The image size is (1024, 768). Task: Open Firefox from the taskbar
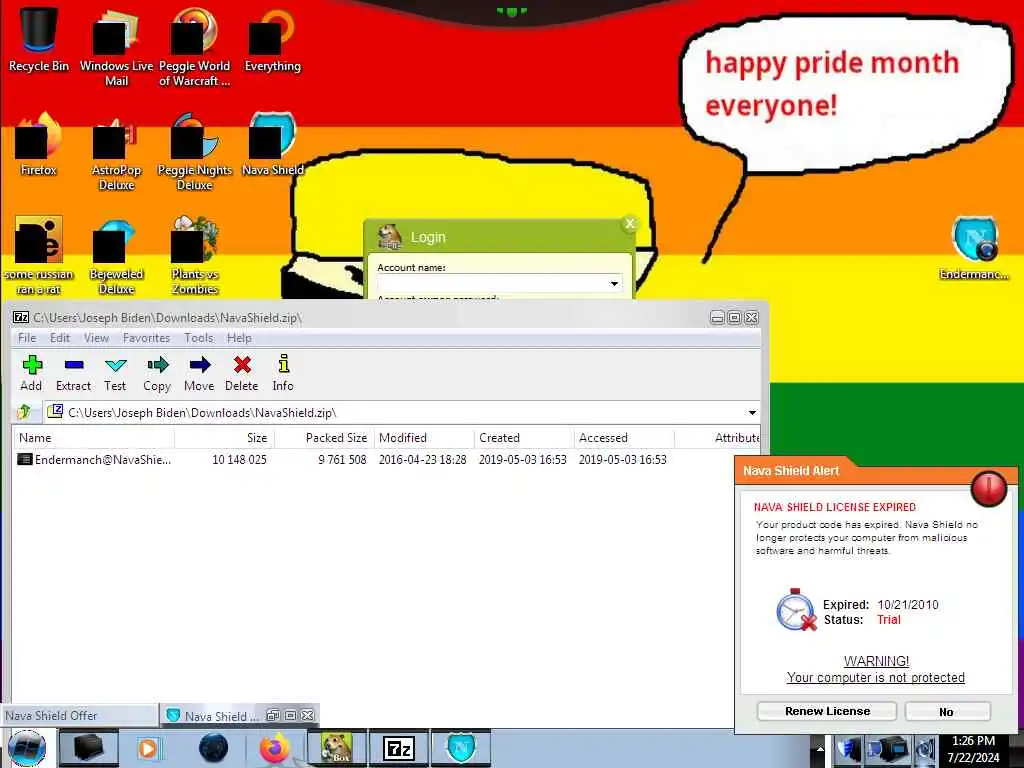(x=275, y=748)
